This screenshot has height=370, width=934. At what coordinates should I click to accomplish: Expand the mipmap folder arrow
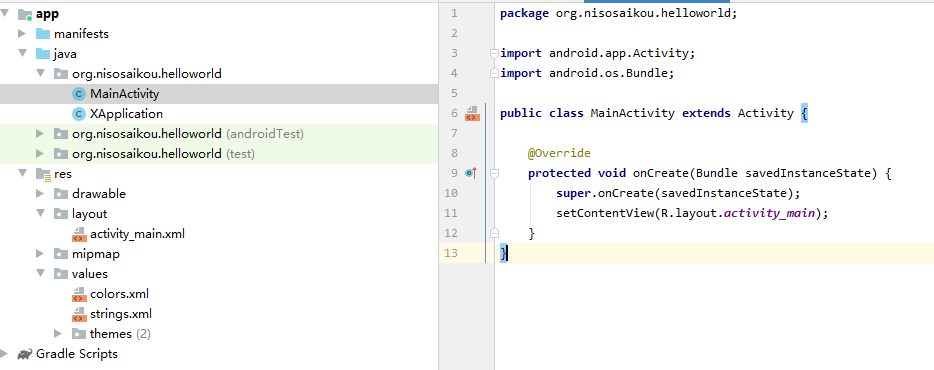41,254
